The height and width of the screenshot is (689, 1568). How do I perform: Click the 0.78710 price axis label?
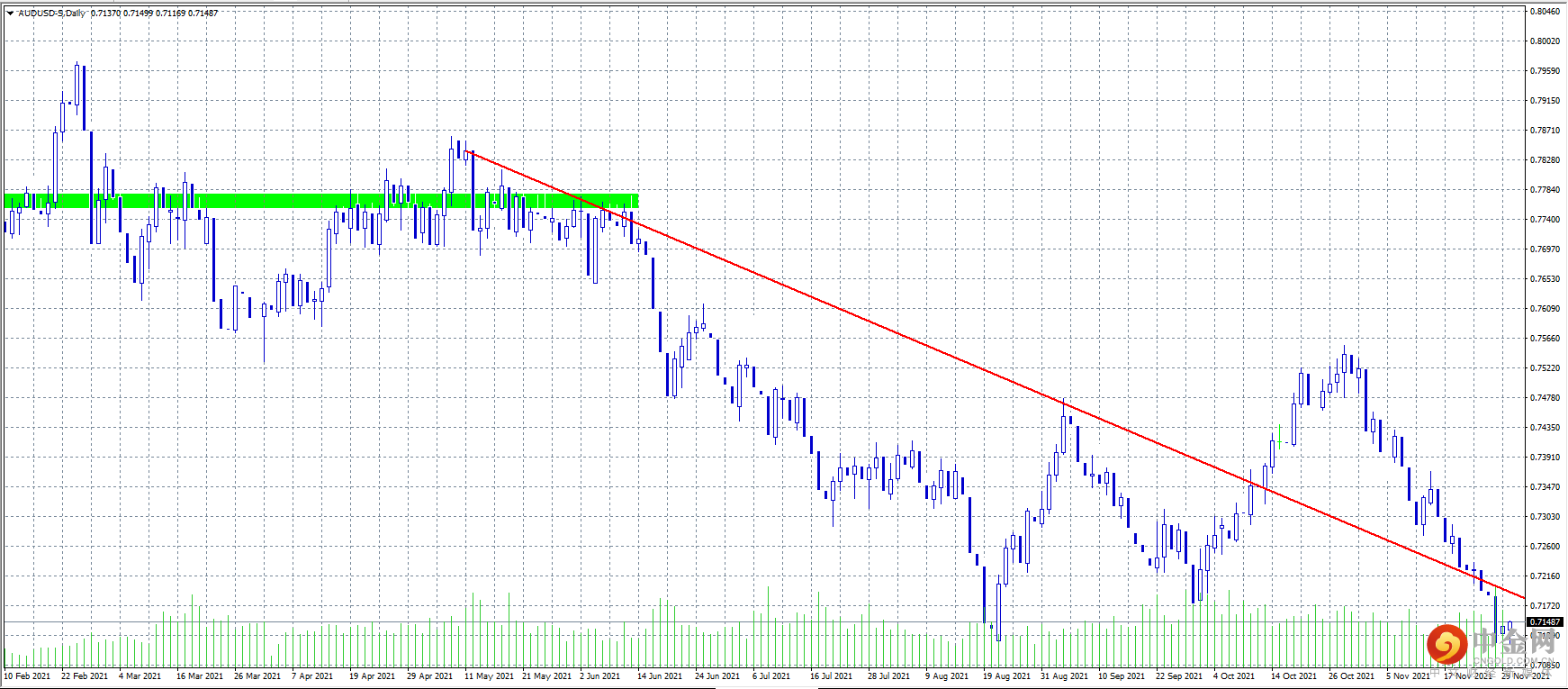click(x=1545, y=131)
